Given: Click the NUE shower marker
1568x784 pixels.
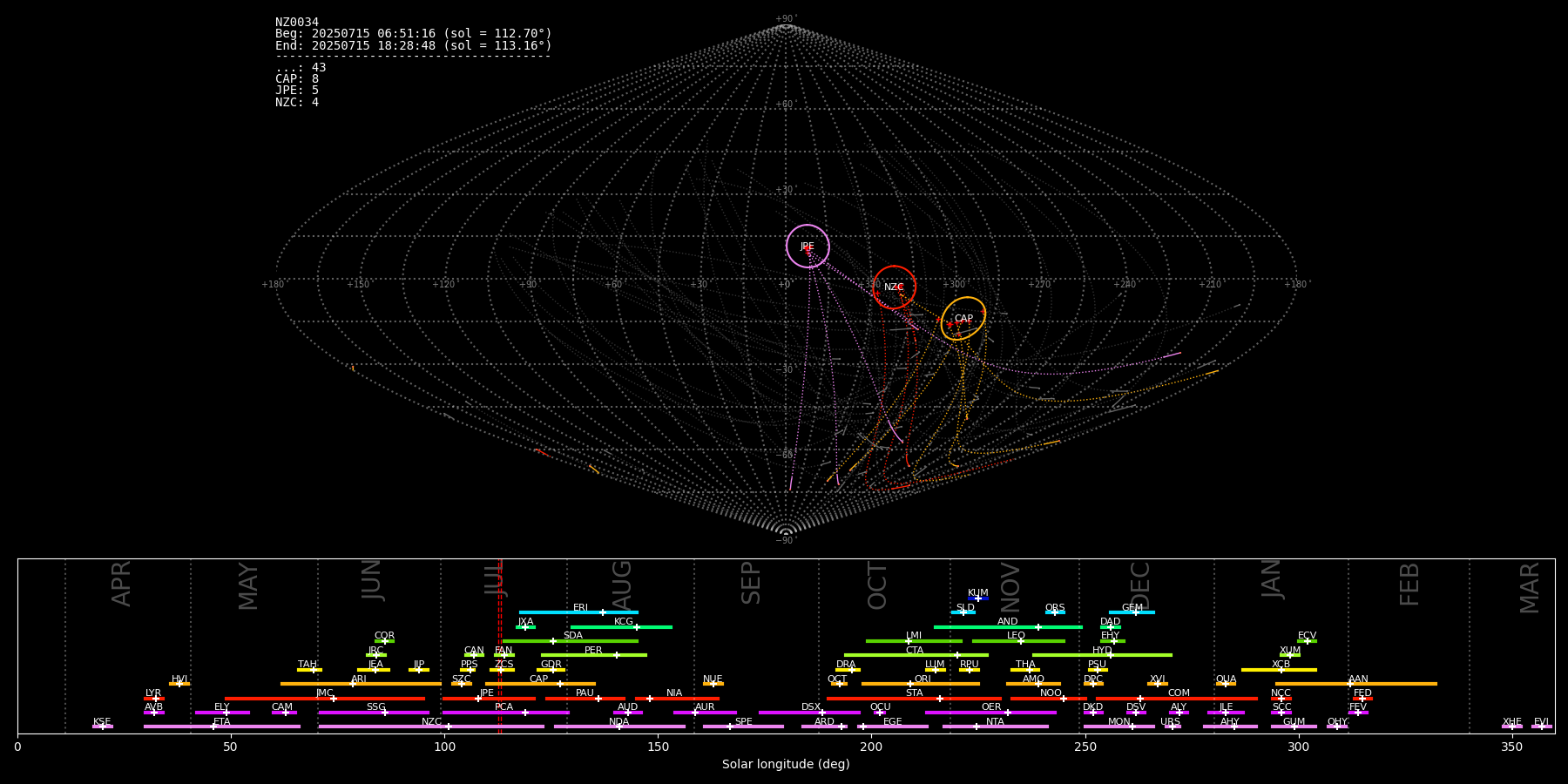Looking at the screenshot, I should point(713,684).
